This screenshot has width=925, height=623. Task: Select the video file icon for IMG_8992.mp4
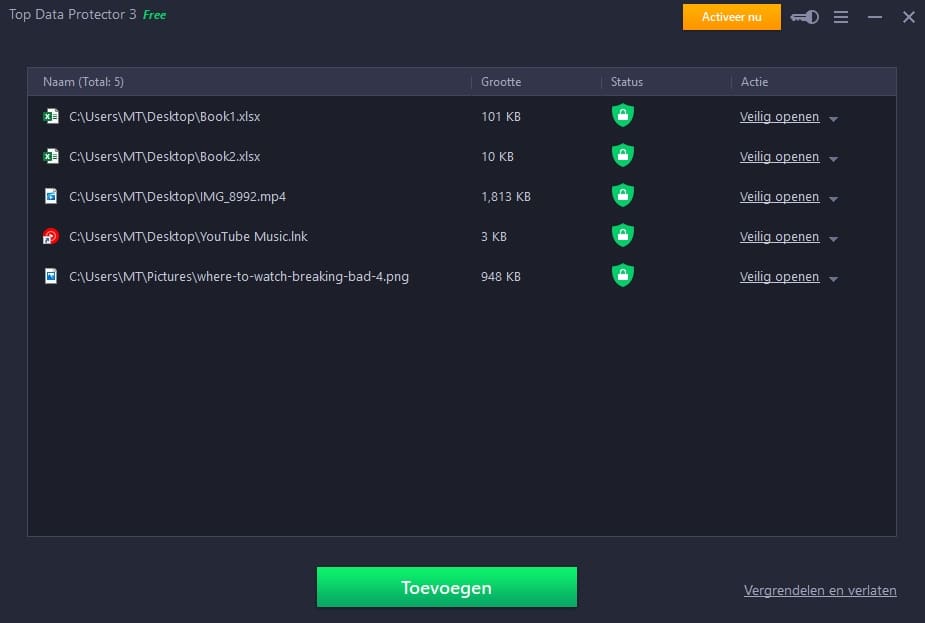point(51,196)
